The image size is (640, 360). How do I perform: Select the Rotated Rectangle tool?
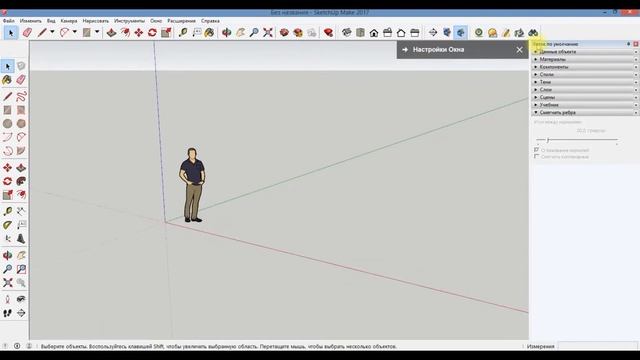21,110
